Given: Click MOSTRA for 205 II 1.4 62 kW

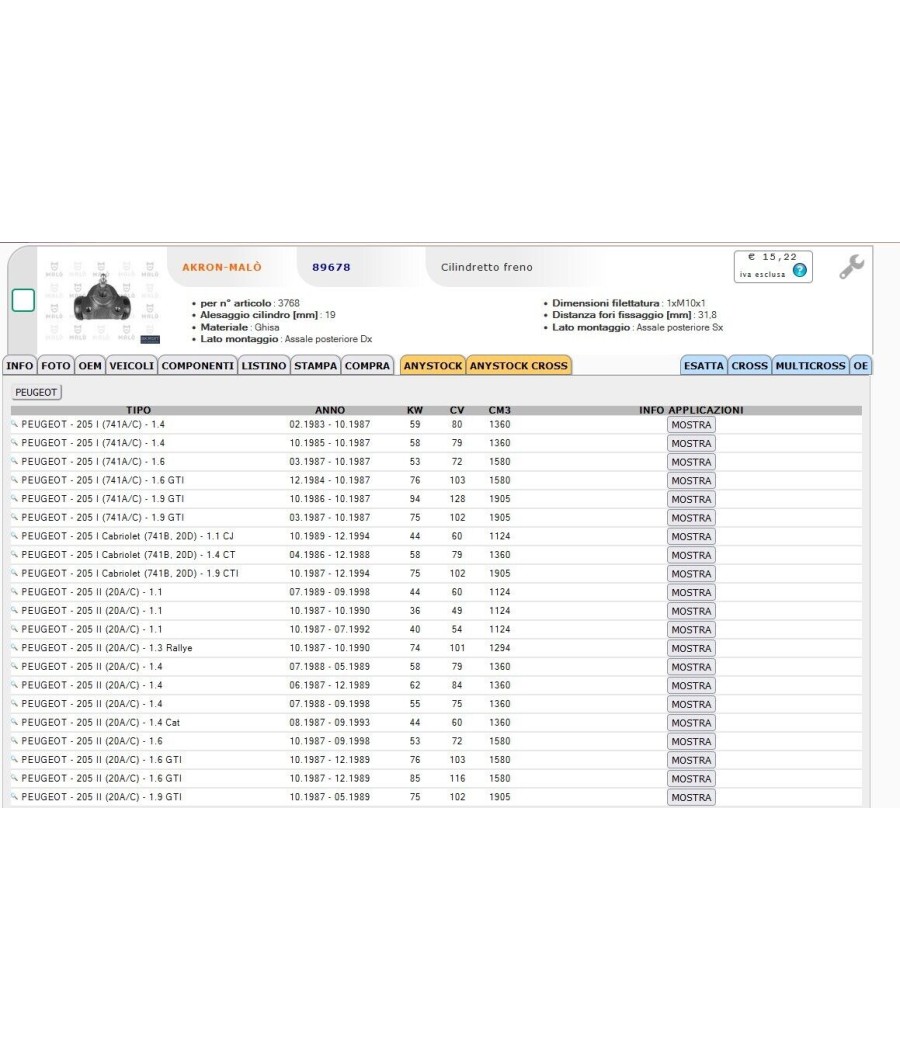Looking at the screenshot, I should pos(691,686).
